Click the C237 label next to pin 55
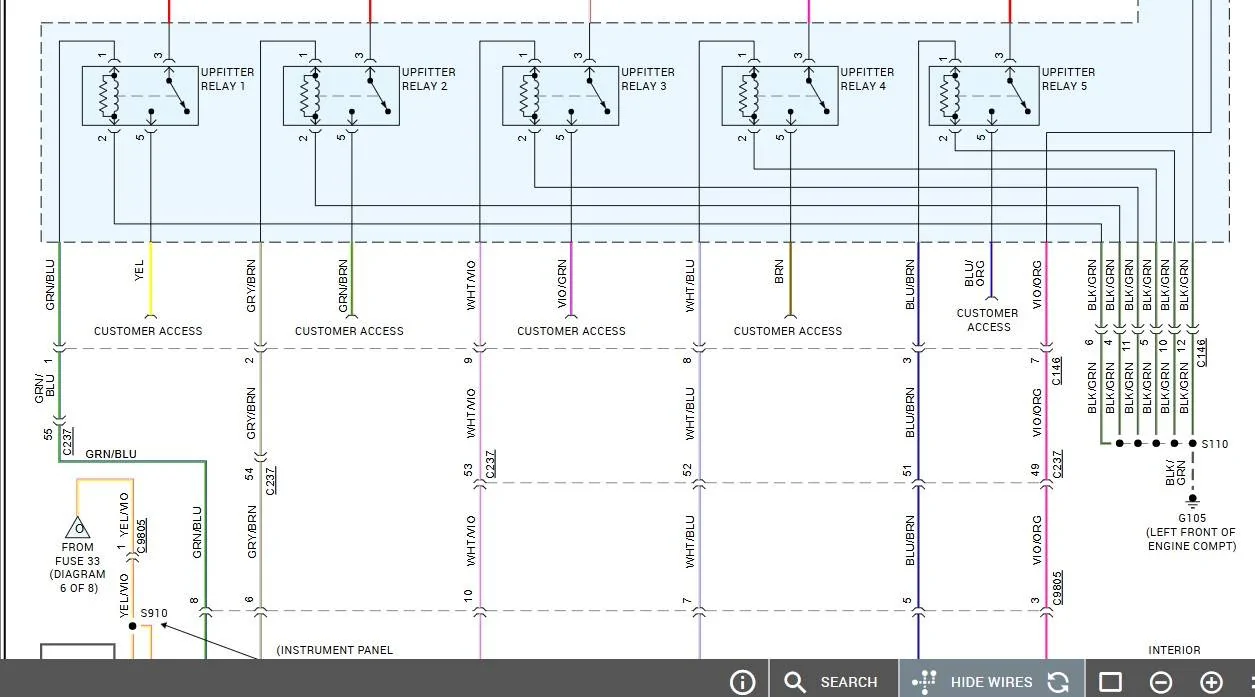1255x697 pixels. [68, 442]
